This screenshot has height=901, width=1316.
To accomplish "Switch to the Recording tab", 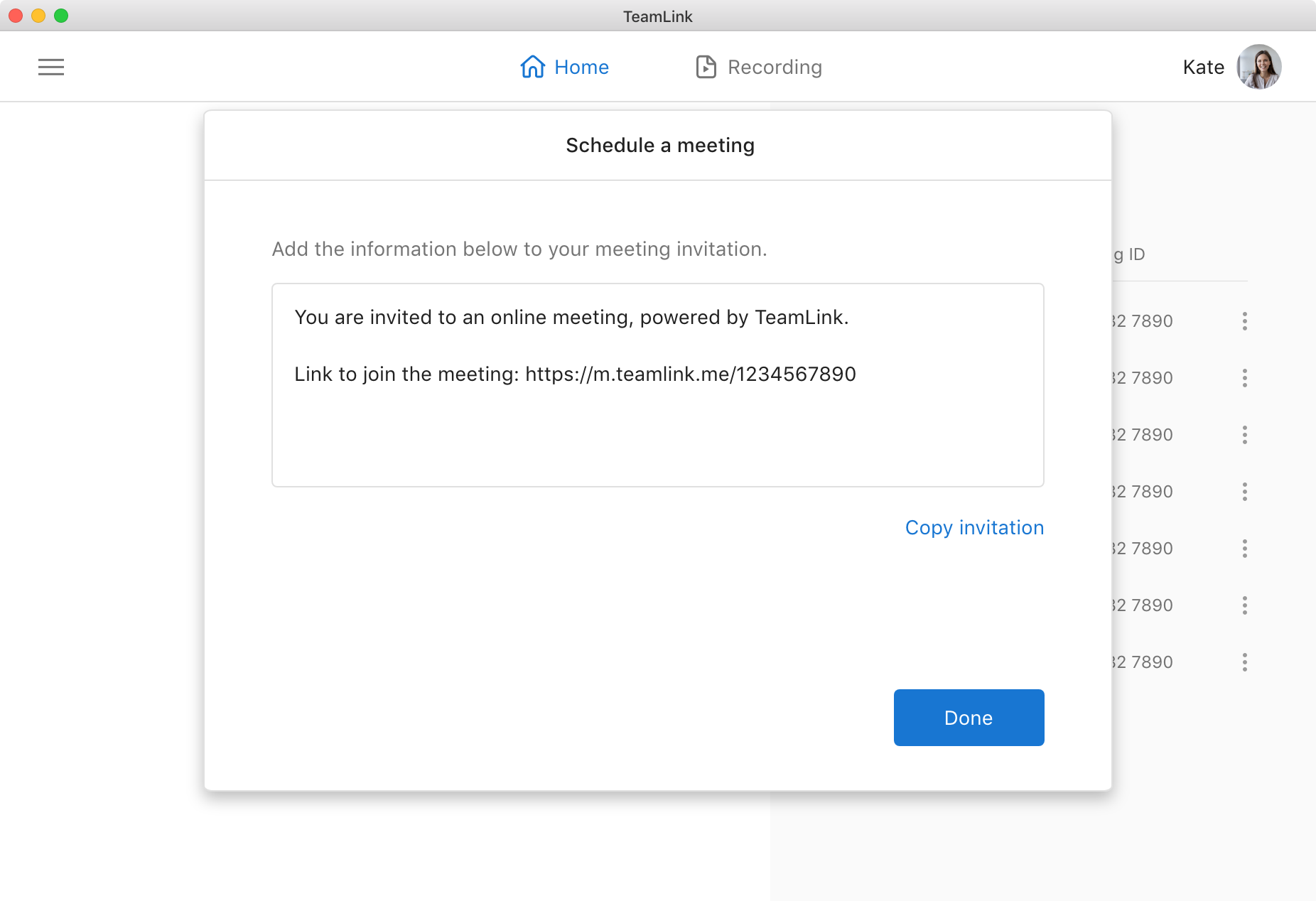I will click(x=759, y=67).
